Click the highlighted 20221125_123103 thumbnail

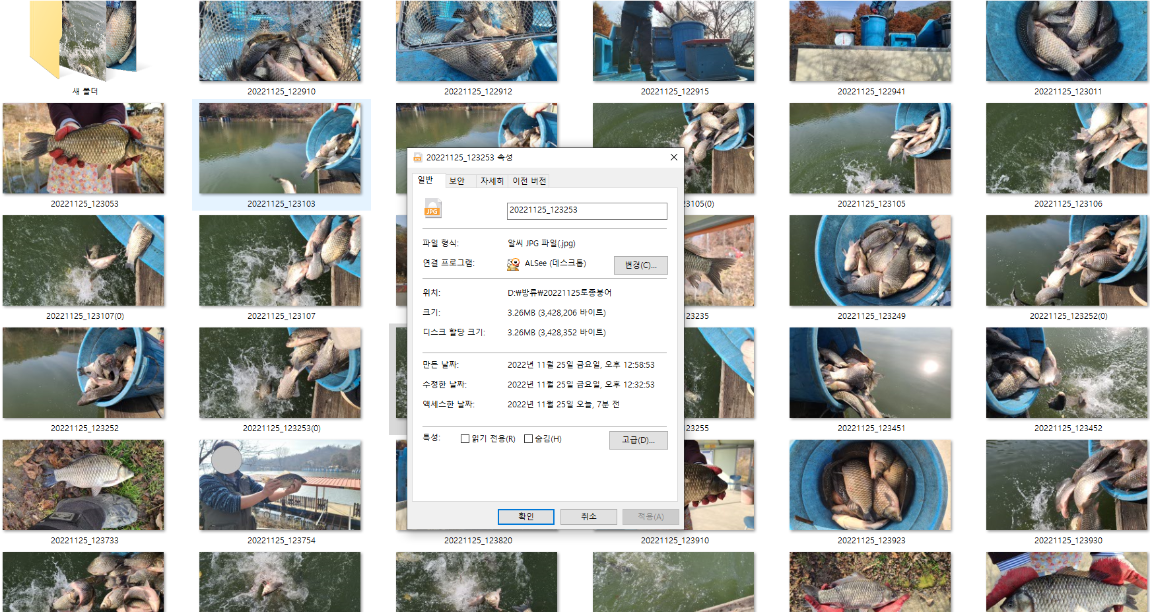point(281,150)
